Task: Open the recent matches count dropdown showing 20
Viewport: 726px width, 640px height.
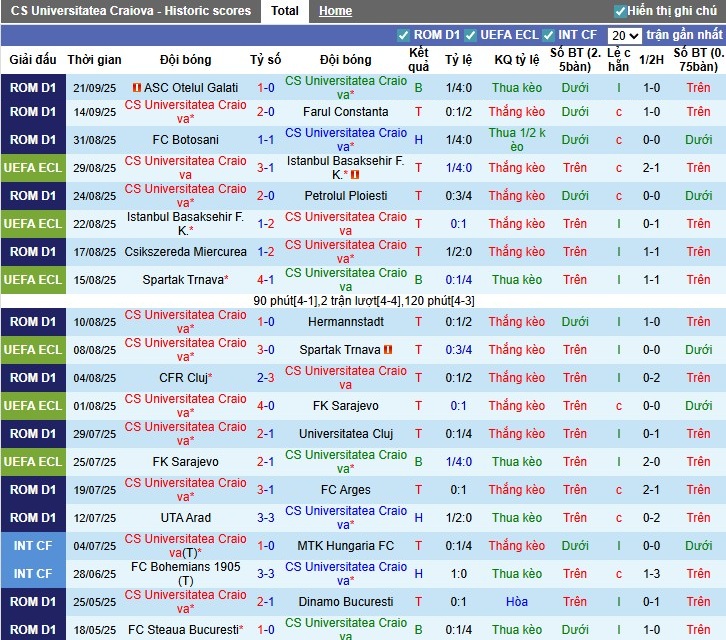Action: (x=624, y=35)
